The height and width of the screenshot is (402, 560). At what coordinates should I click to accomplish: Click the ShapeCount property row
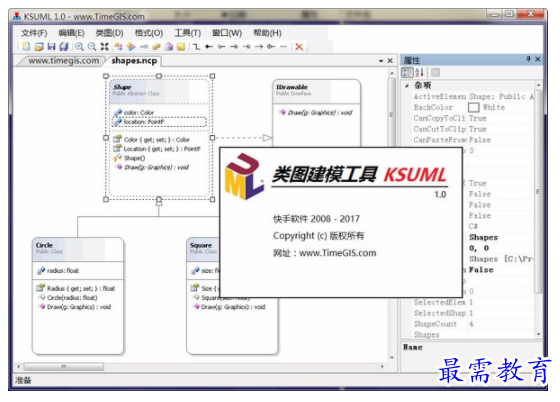pyautogui.click(x=473, y=324)
